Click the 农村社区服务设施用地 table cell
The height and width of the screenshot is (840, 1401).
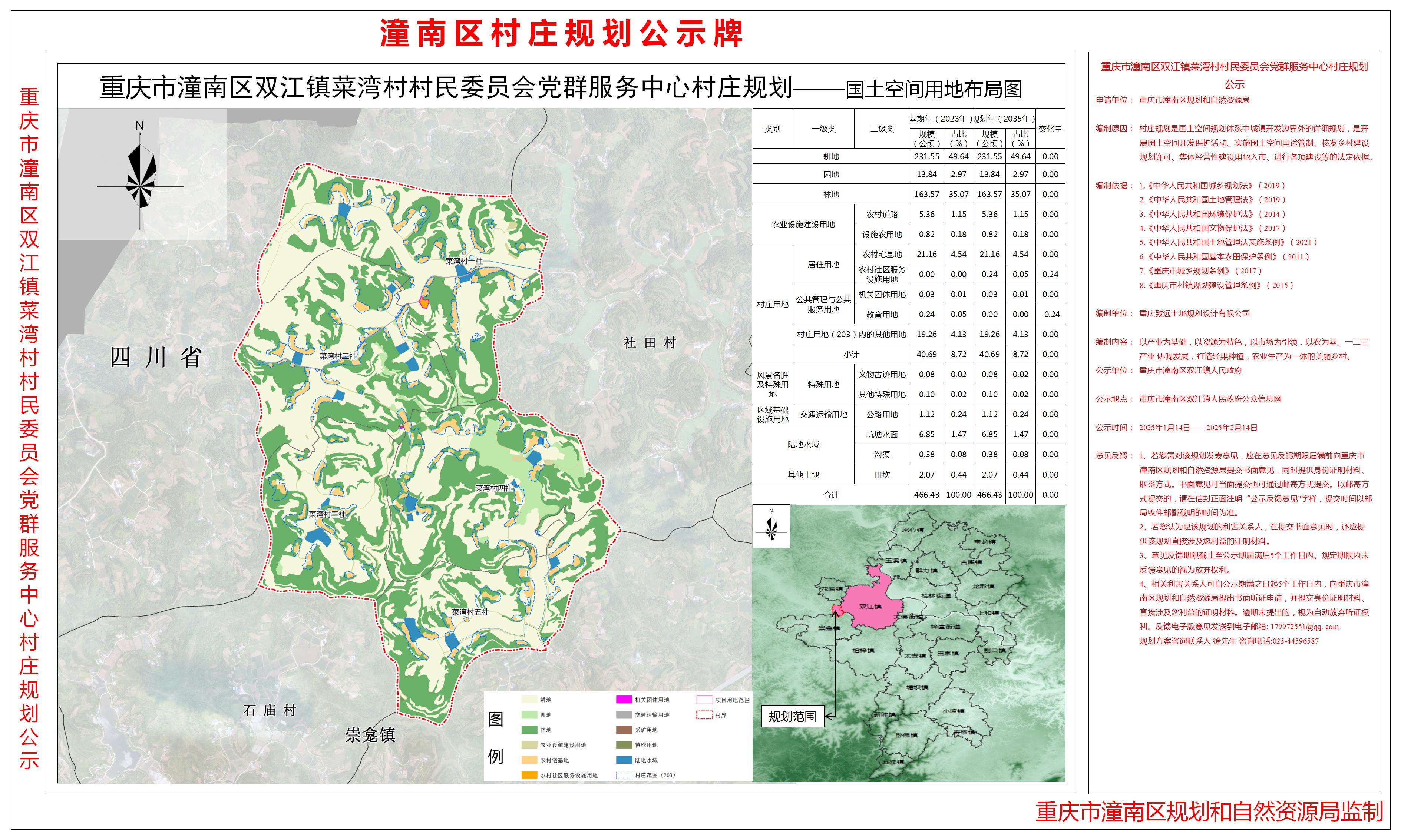882,274
